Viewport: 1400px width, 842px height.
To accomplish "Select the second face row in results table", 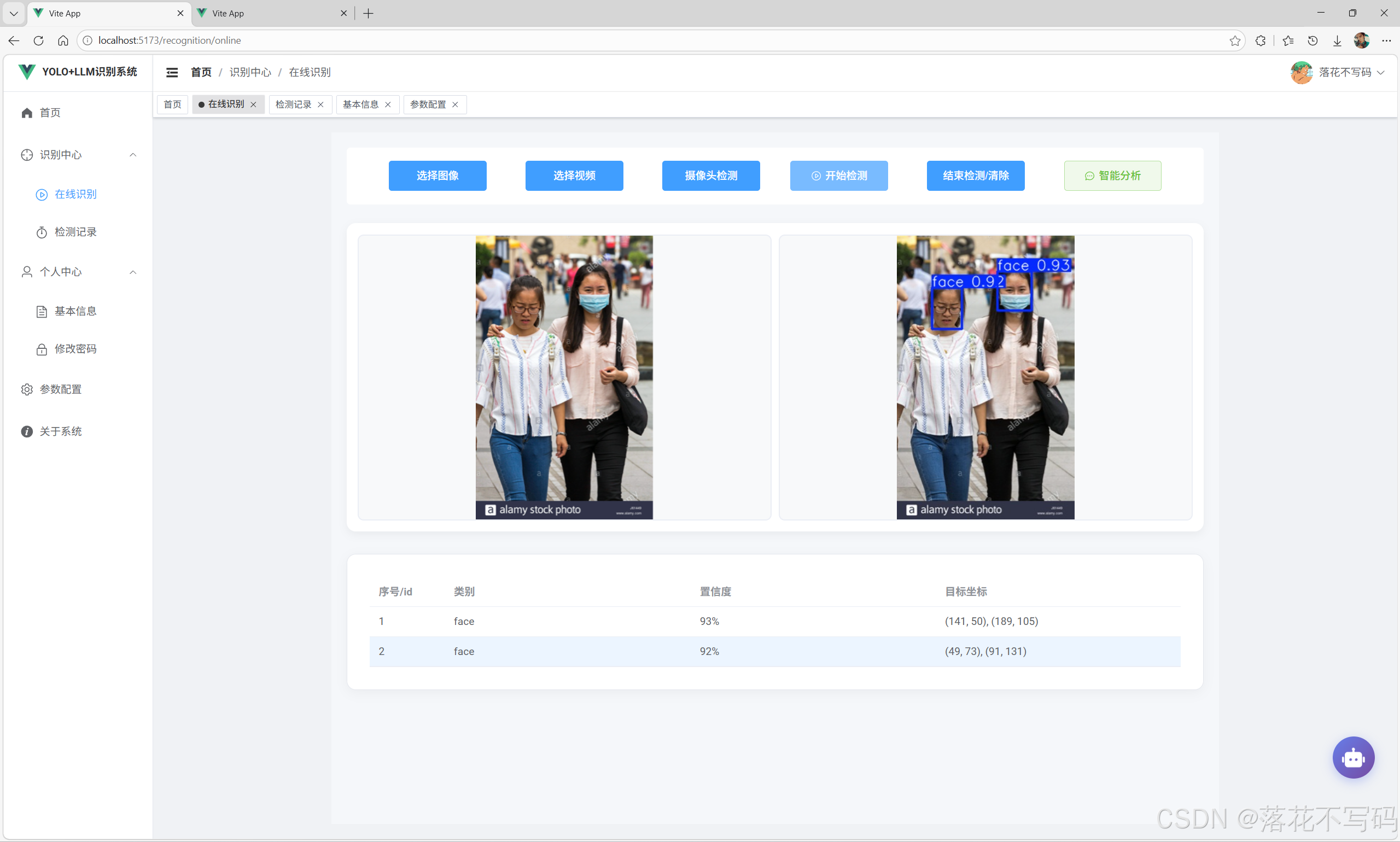I will 774,651.
